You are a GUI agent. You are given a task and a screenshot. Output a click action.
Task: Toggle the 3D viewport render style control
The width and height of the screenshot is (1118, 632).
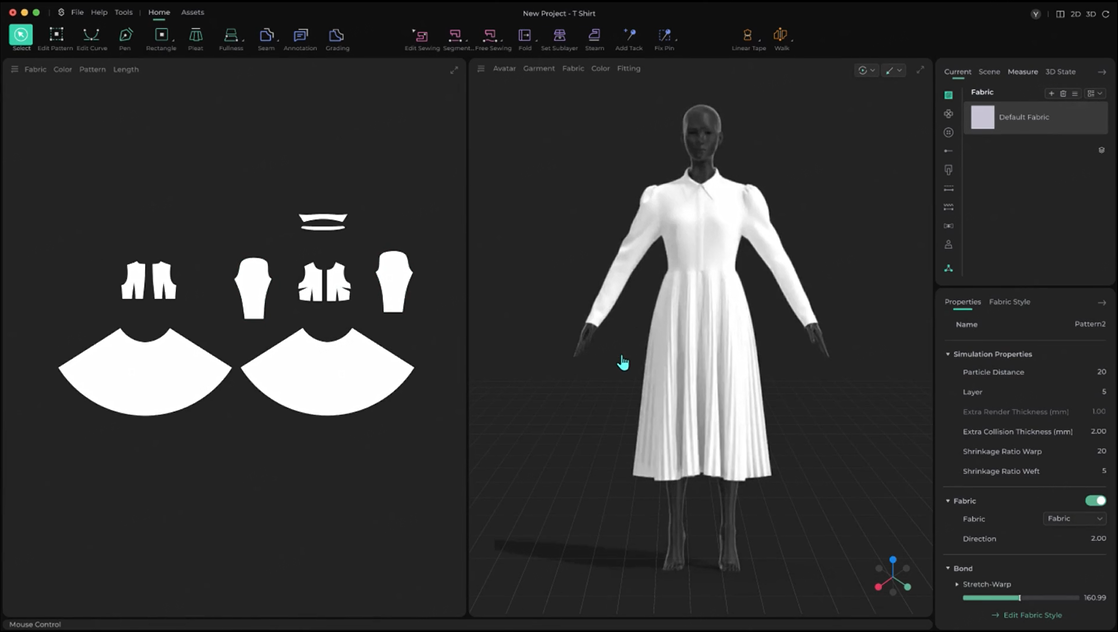point(862,70)
